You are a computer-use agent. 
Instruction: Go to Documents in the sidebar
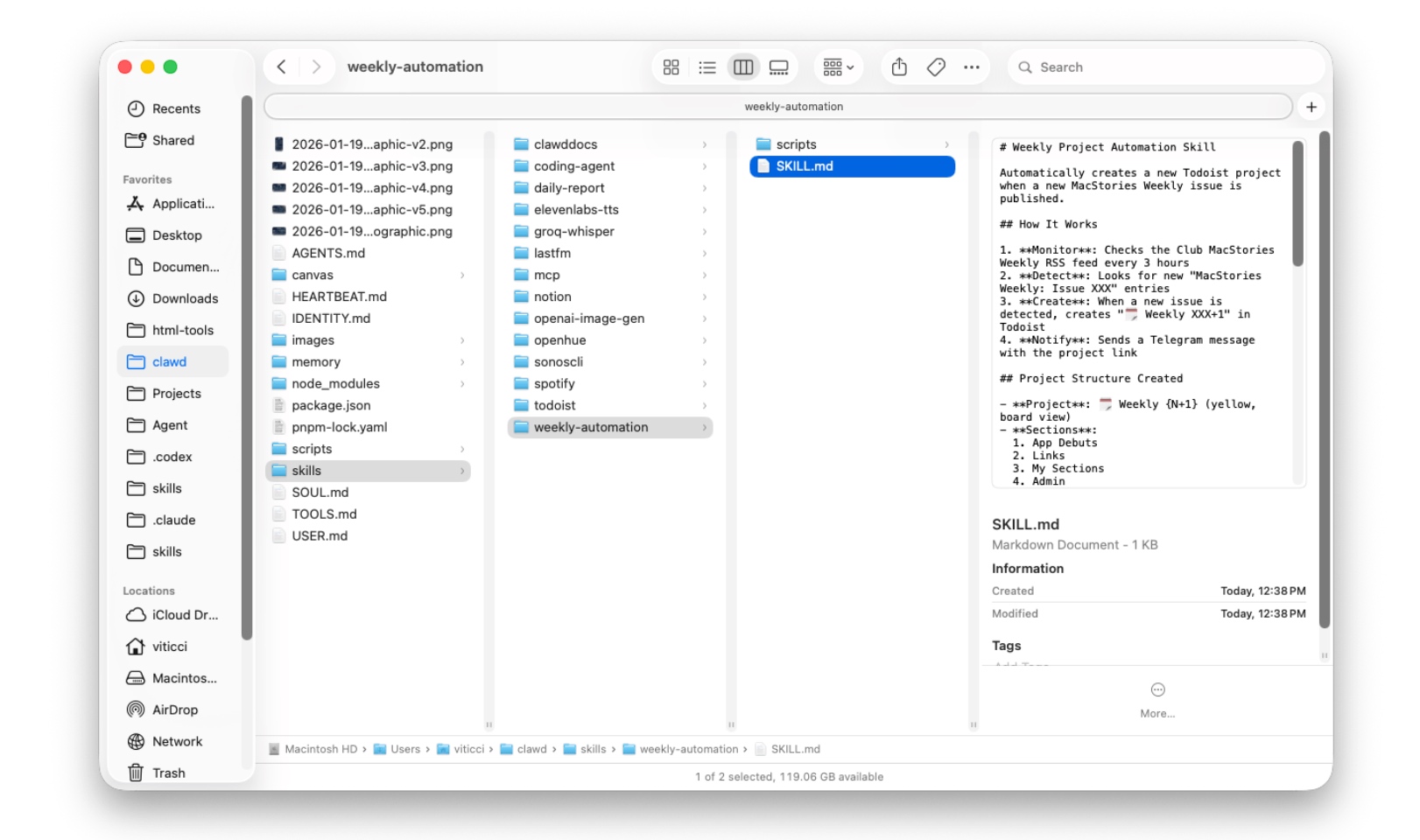pyautogui.click(x=173, y=267)
